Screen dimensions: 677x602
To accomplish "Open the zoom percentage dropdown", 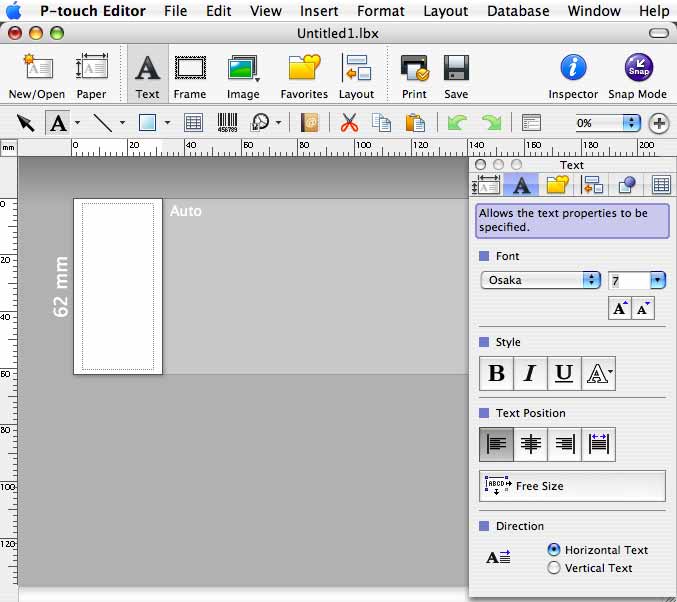I will coord(631,123).
